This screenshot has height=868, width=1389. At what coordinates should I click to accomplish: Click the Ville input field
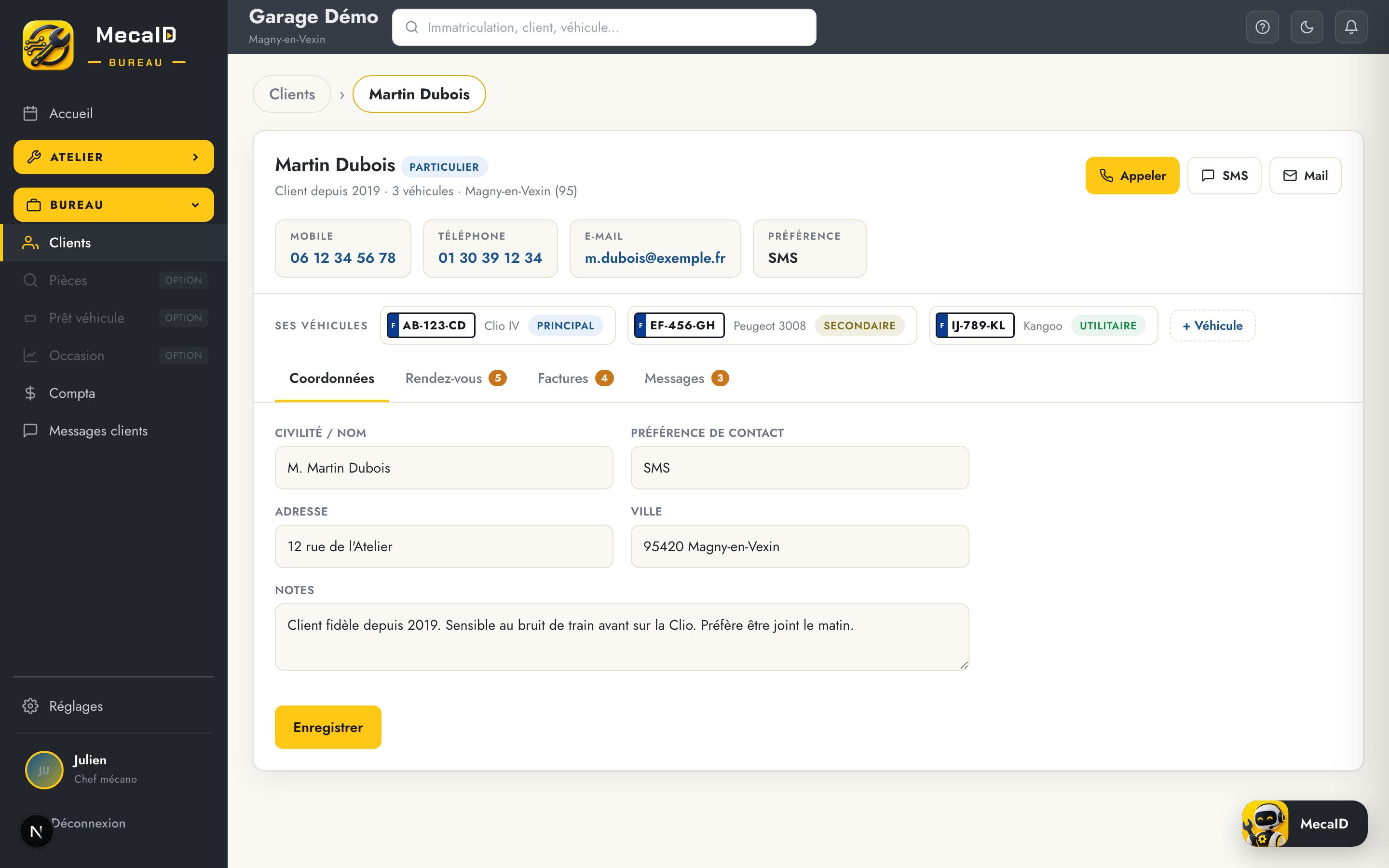pyautogui.click(x=800, y=546)
